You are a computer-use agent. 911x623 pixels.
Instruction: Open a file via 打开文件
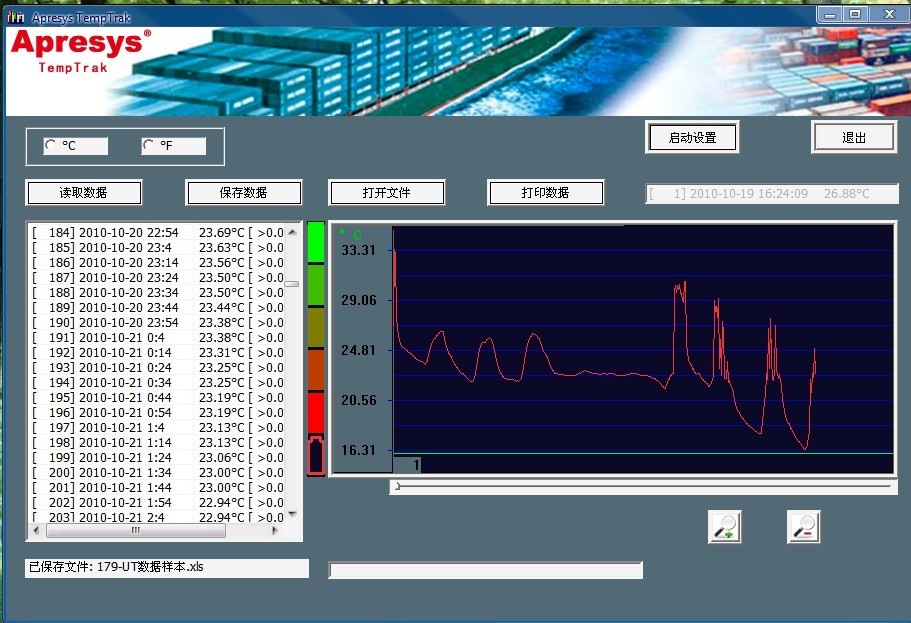coord(386,192)
